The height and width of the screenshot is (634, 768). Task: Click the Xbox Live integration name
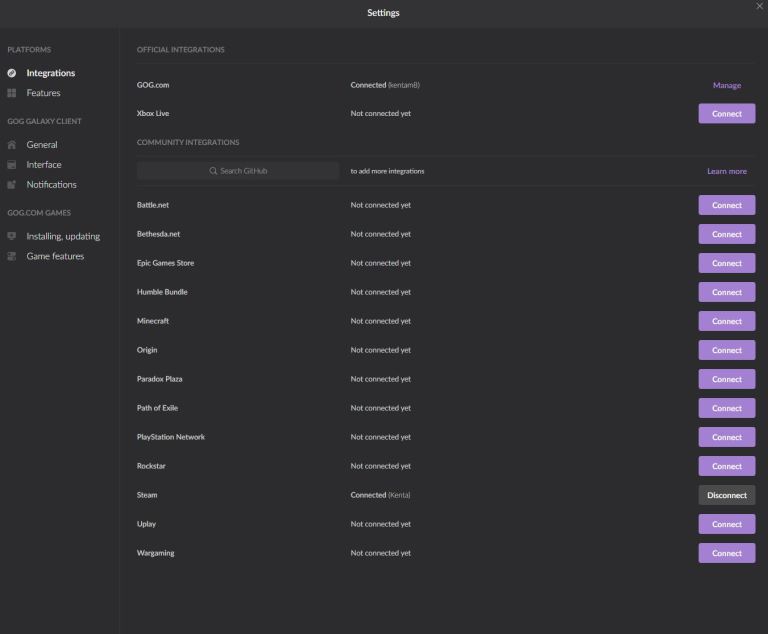coord(153,113)
